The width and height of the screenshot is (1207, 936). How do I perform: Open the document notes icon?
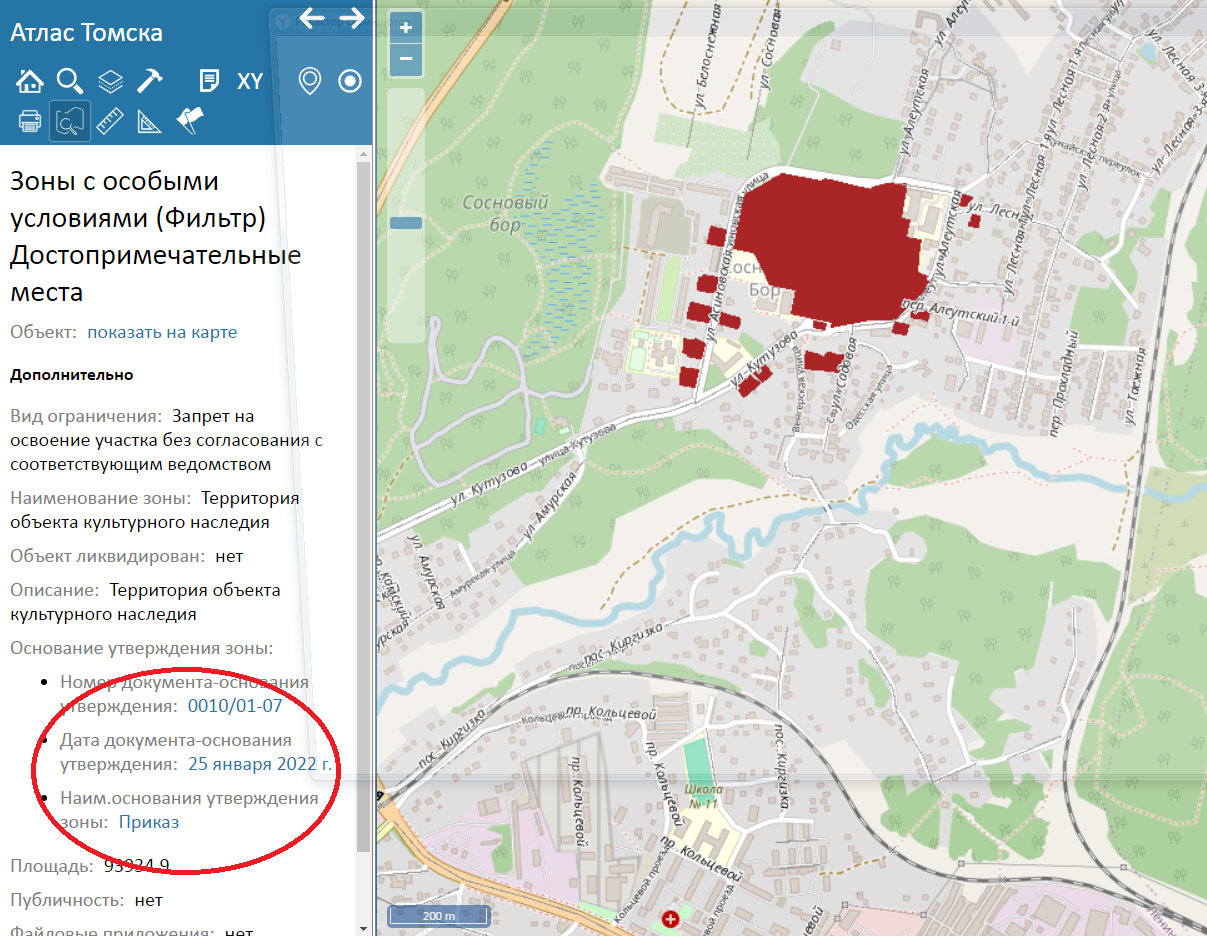coord(209,81)
